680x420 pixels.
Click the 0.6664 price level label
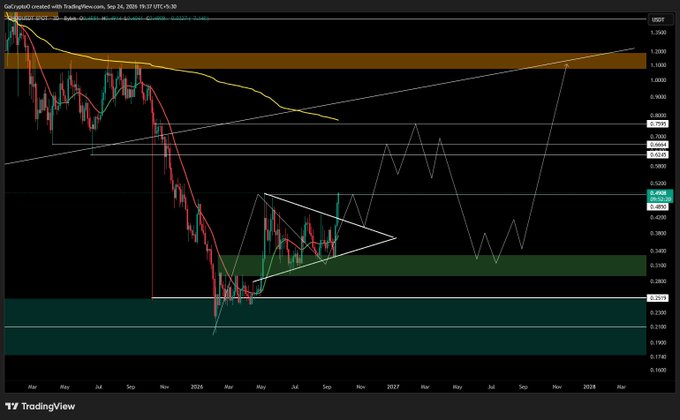click(658, 144)
